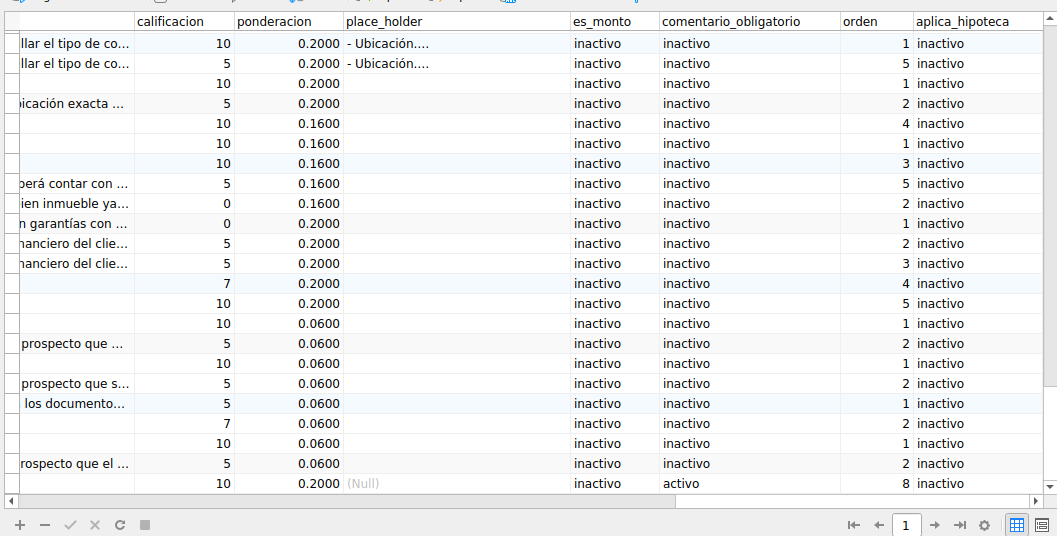Apply changes with the checkmark icon
This screenshot has height=536, width=1057.
(70, 525)
